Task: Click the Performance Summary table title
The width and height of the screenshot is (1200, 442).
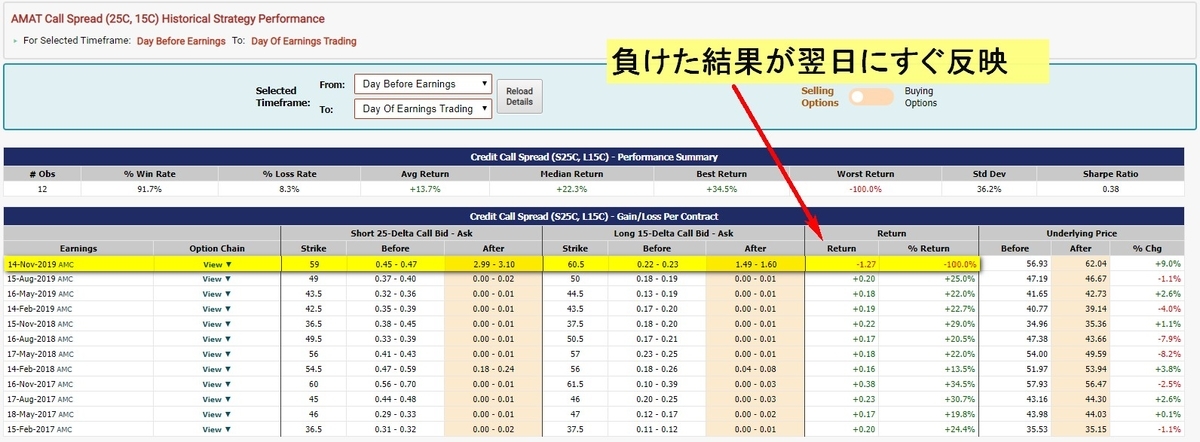Action: pos(594,157)
